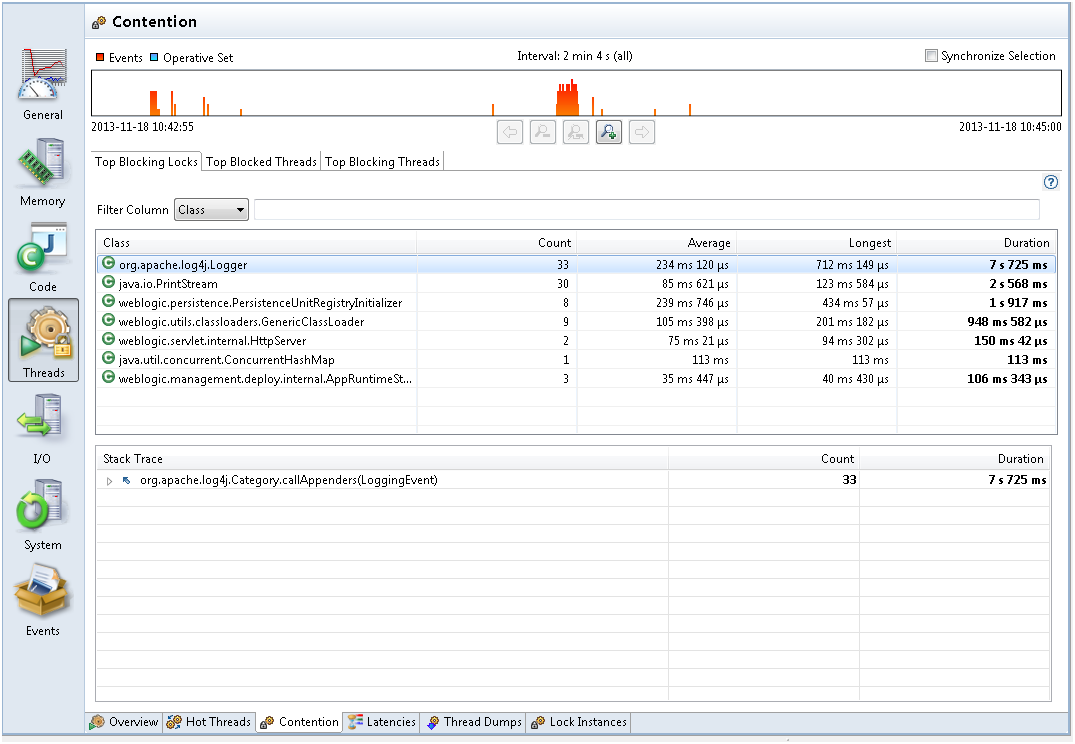This screenshot has height=744, width=1075.
Task: Open the General section in sidebar
Action: (x=43, y=83)
